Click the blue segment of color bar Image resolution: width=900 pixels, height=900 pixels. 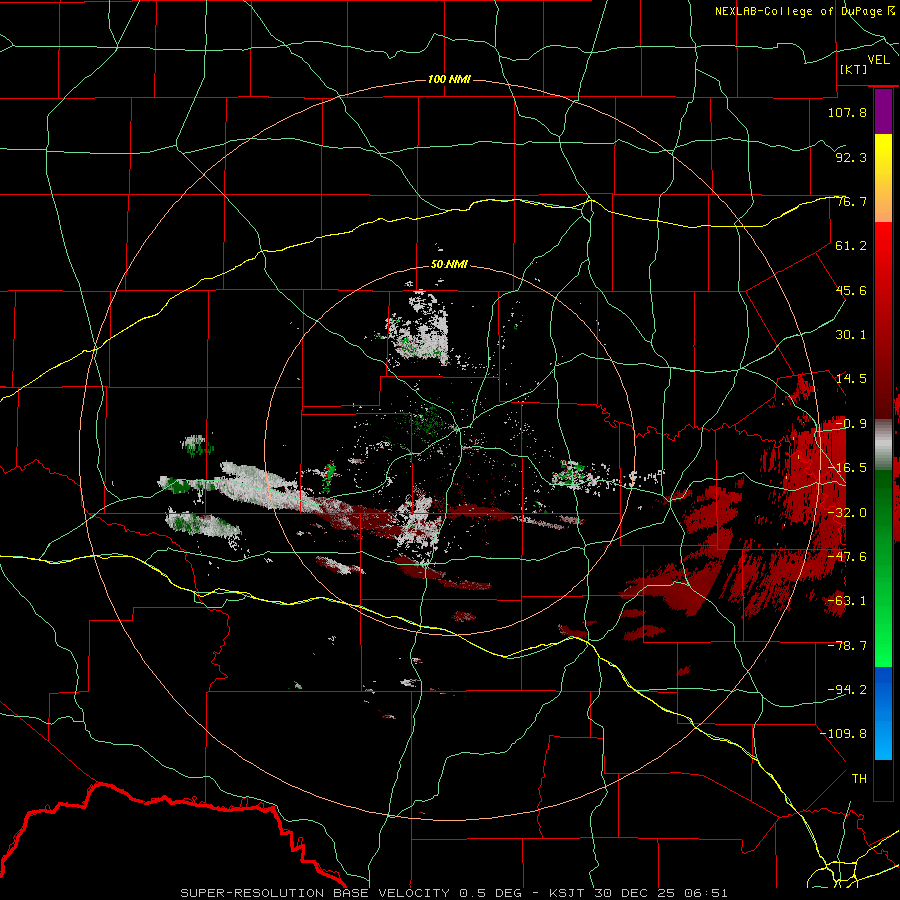883,713
